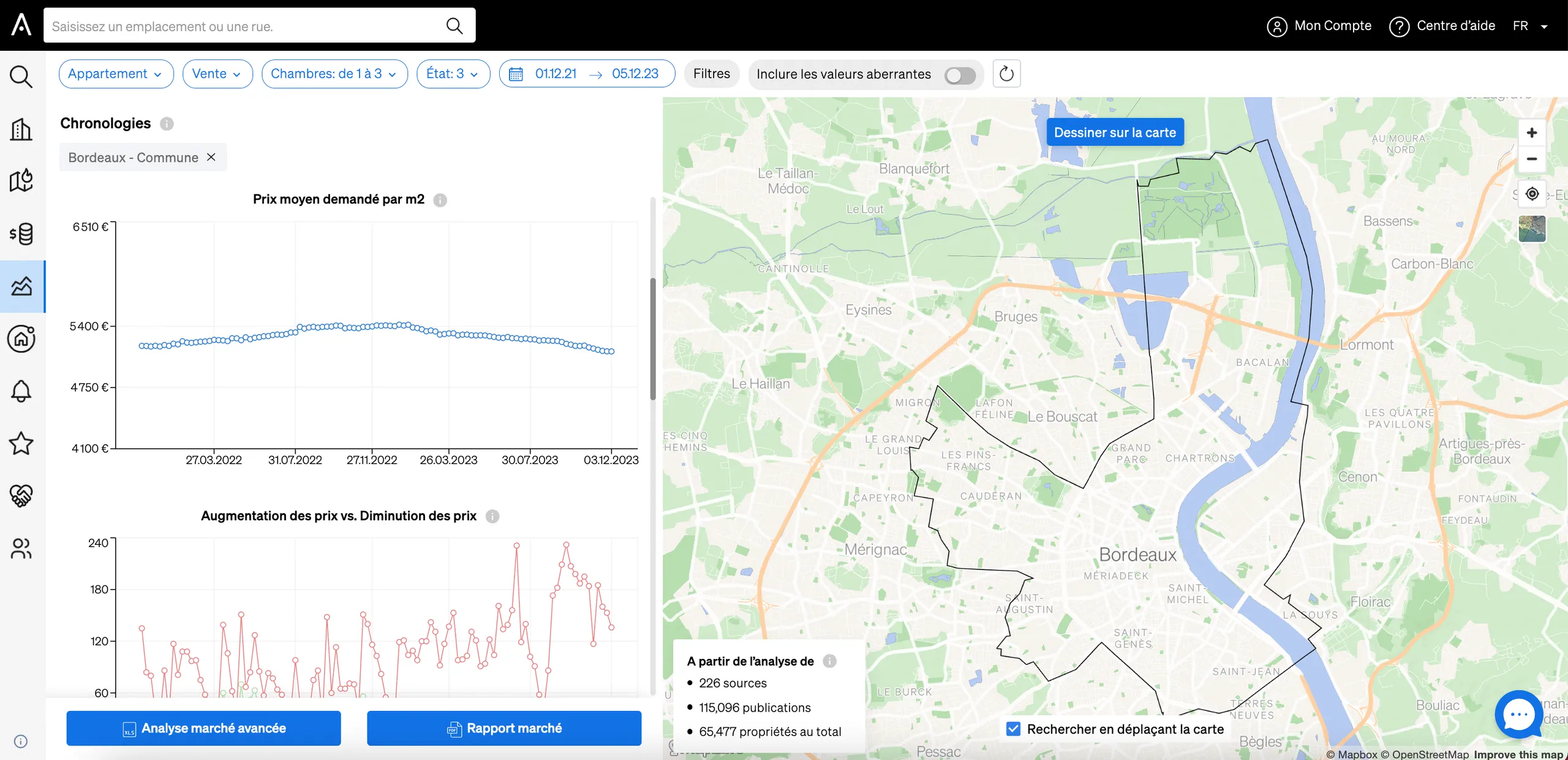
Task: Click info icon beside Prix moyen demandé par m2
Action: coord(440,200)
